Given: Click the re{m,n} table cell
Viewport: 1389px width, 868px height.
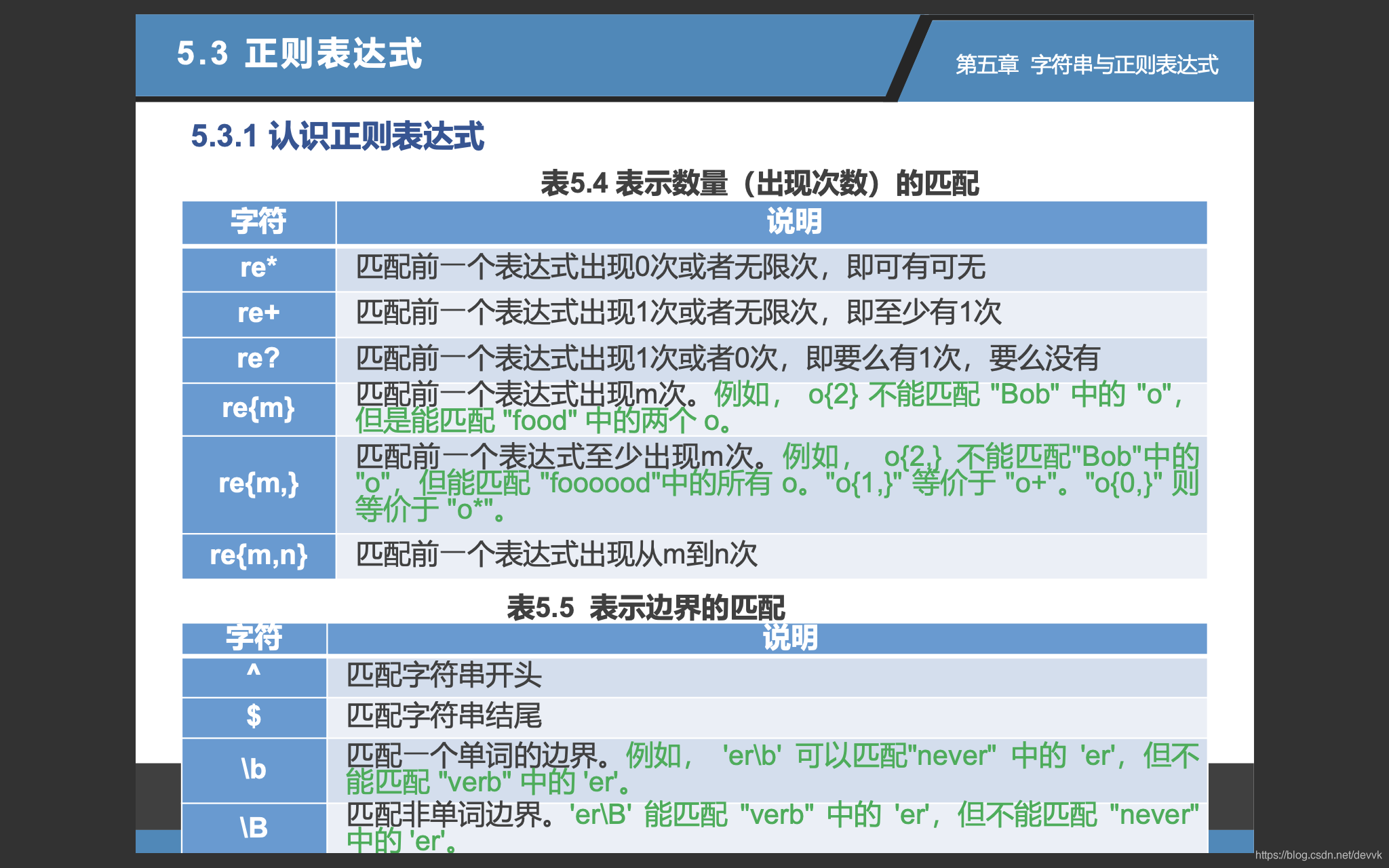Looking at the screenshot, I should [258, 556].
